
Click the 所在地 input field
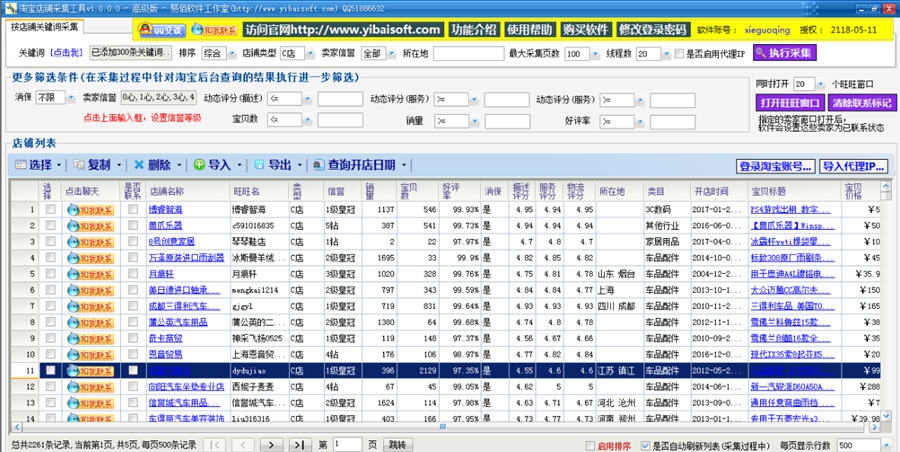pos(468,54)
